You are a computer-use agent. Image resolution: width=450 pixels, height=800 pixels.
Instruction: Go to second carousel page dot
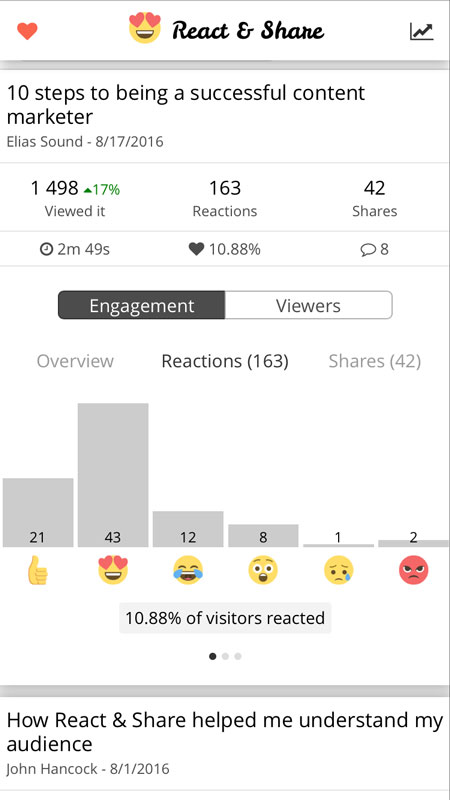click(x=225, y=656)
